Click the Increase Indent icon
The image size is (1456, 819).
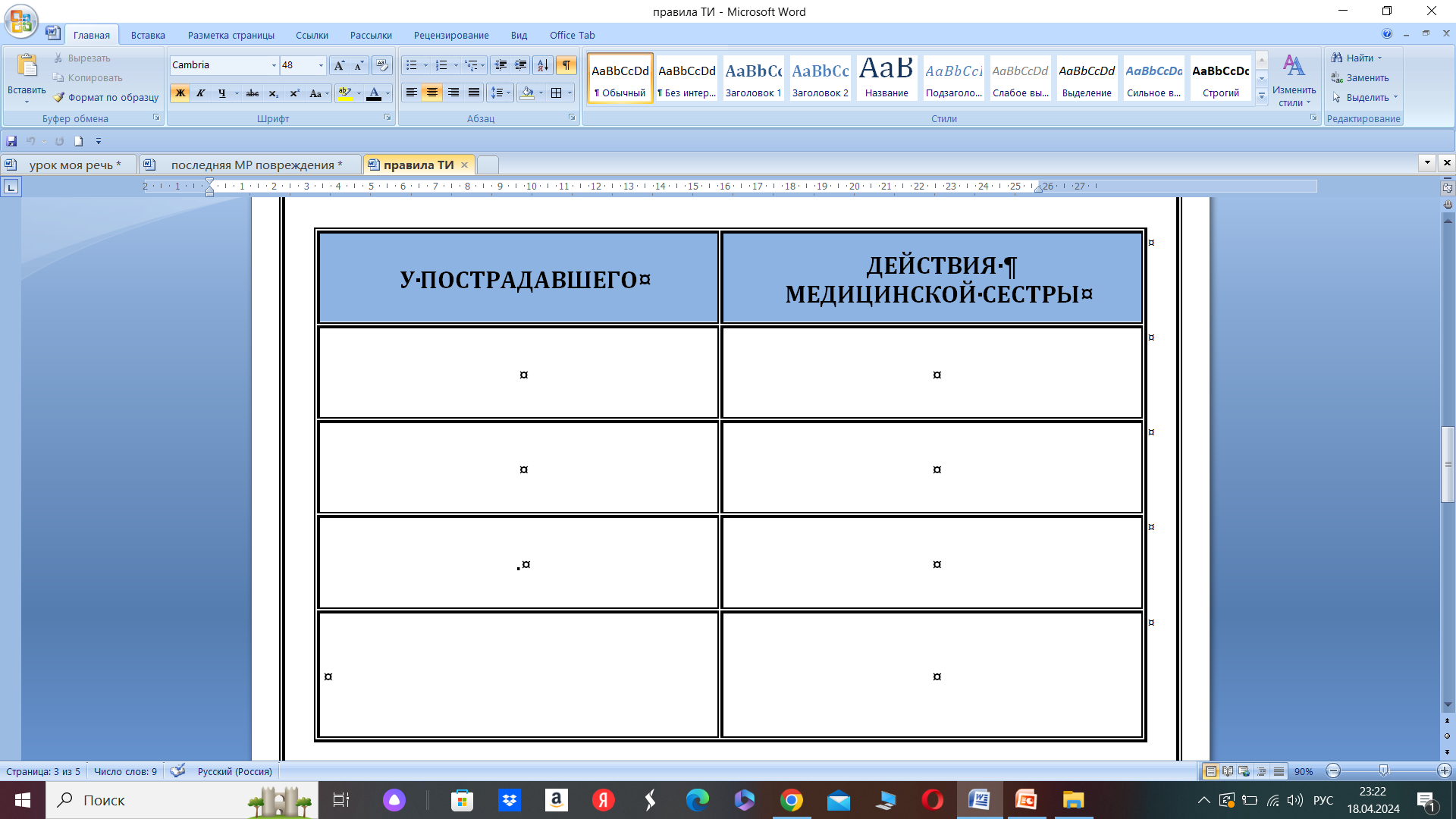click(520, 65)
